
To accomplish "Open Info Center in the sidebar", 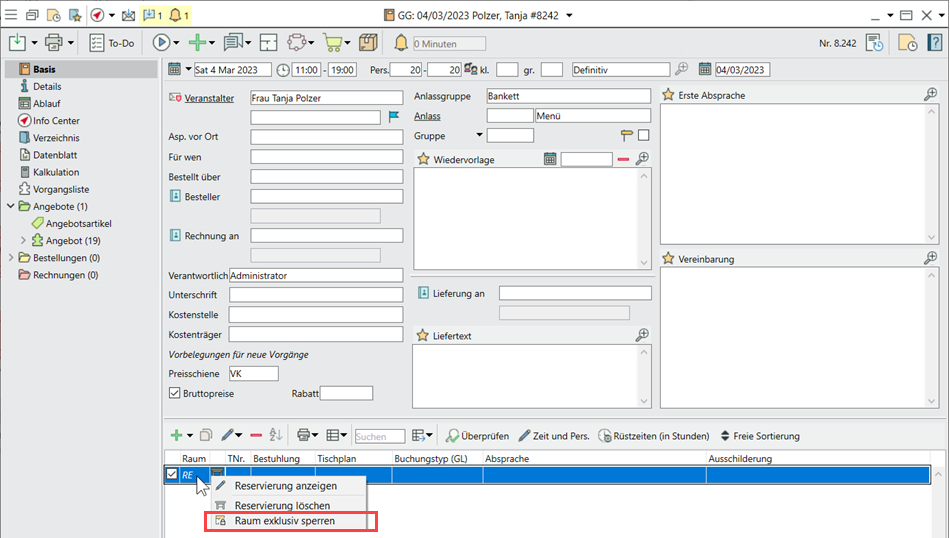I will pos(55,121).
